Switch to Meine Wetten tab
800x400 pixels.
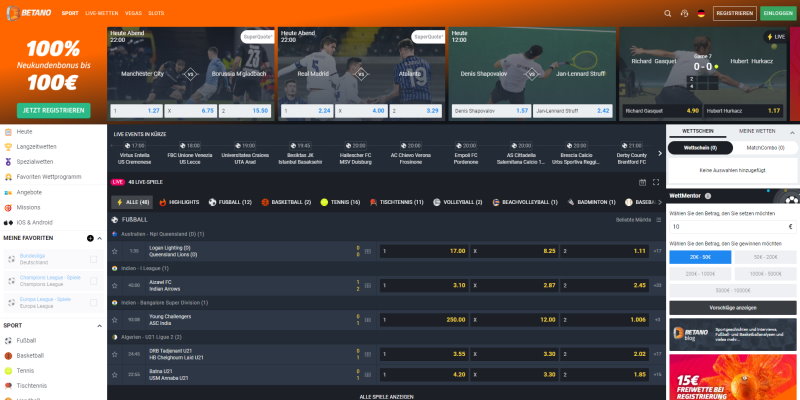point(757,131)
